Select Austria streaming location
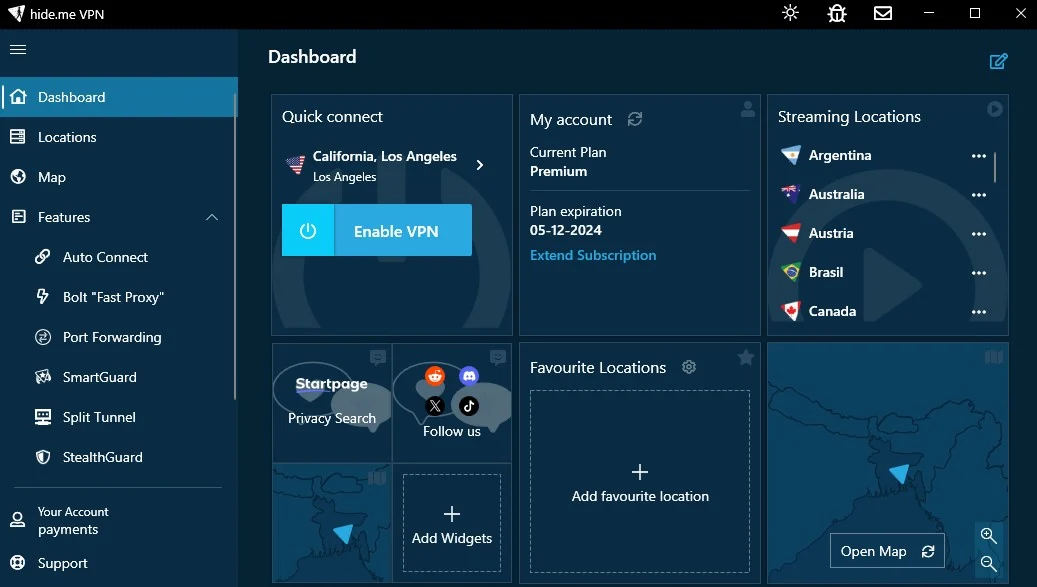The height and width of the screenshot is (587, 1037). click(831, 233)
